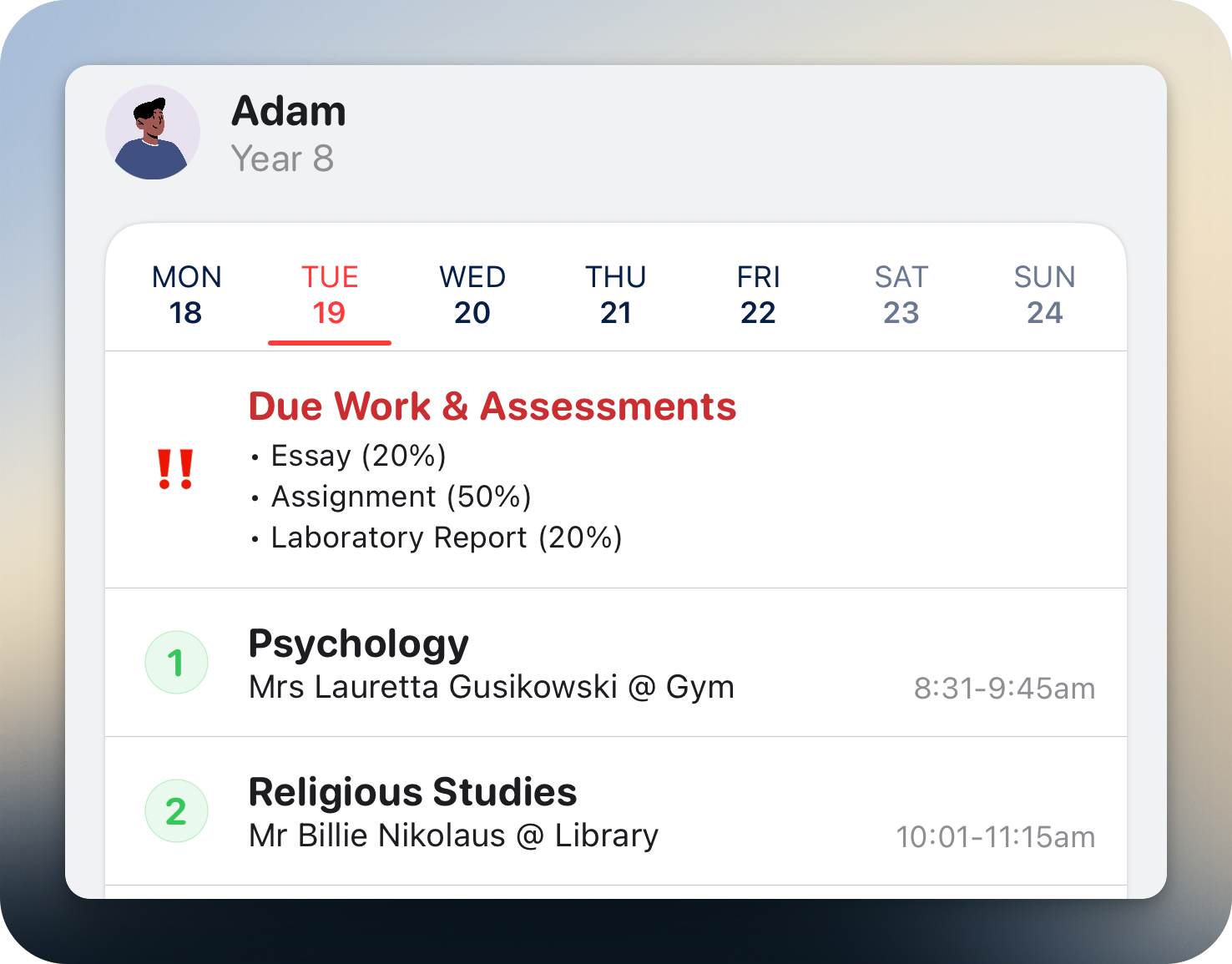The height and width of the screenshot is (964, 1232).
Task: Click the Essay (20%) item
Action: (x=359, y=456)
